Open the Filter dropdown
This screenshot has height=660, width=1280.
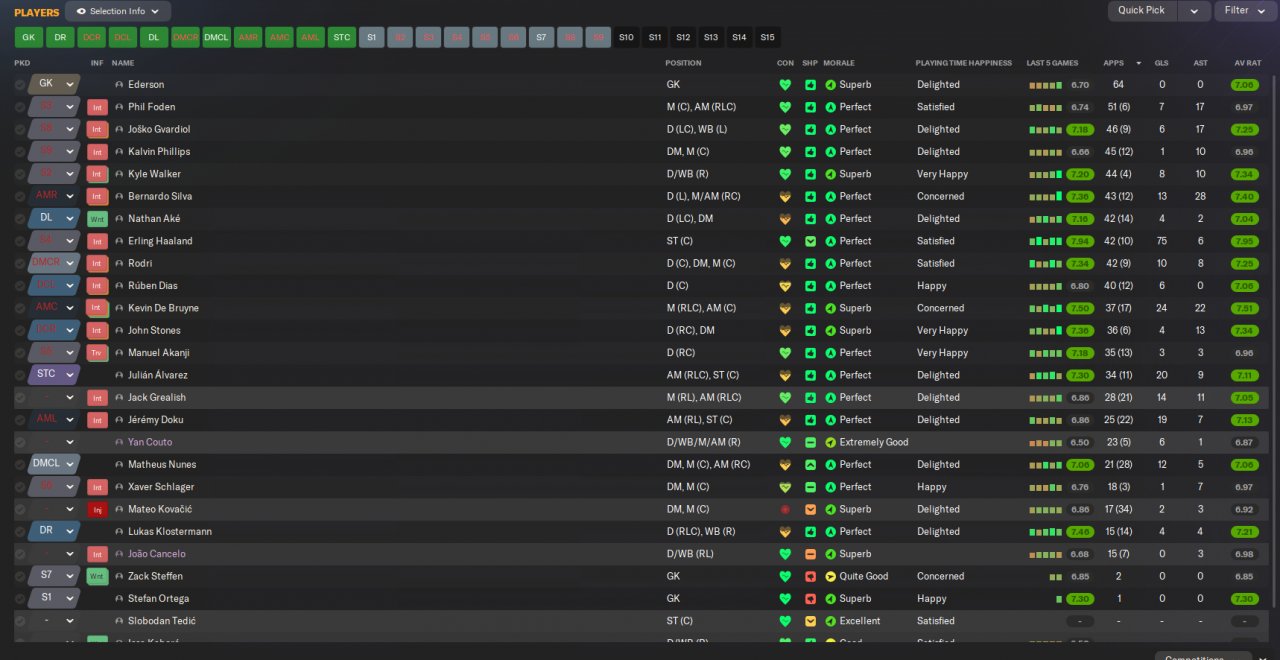[x=1243, y=11]
